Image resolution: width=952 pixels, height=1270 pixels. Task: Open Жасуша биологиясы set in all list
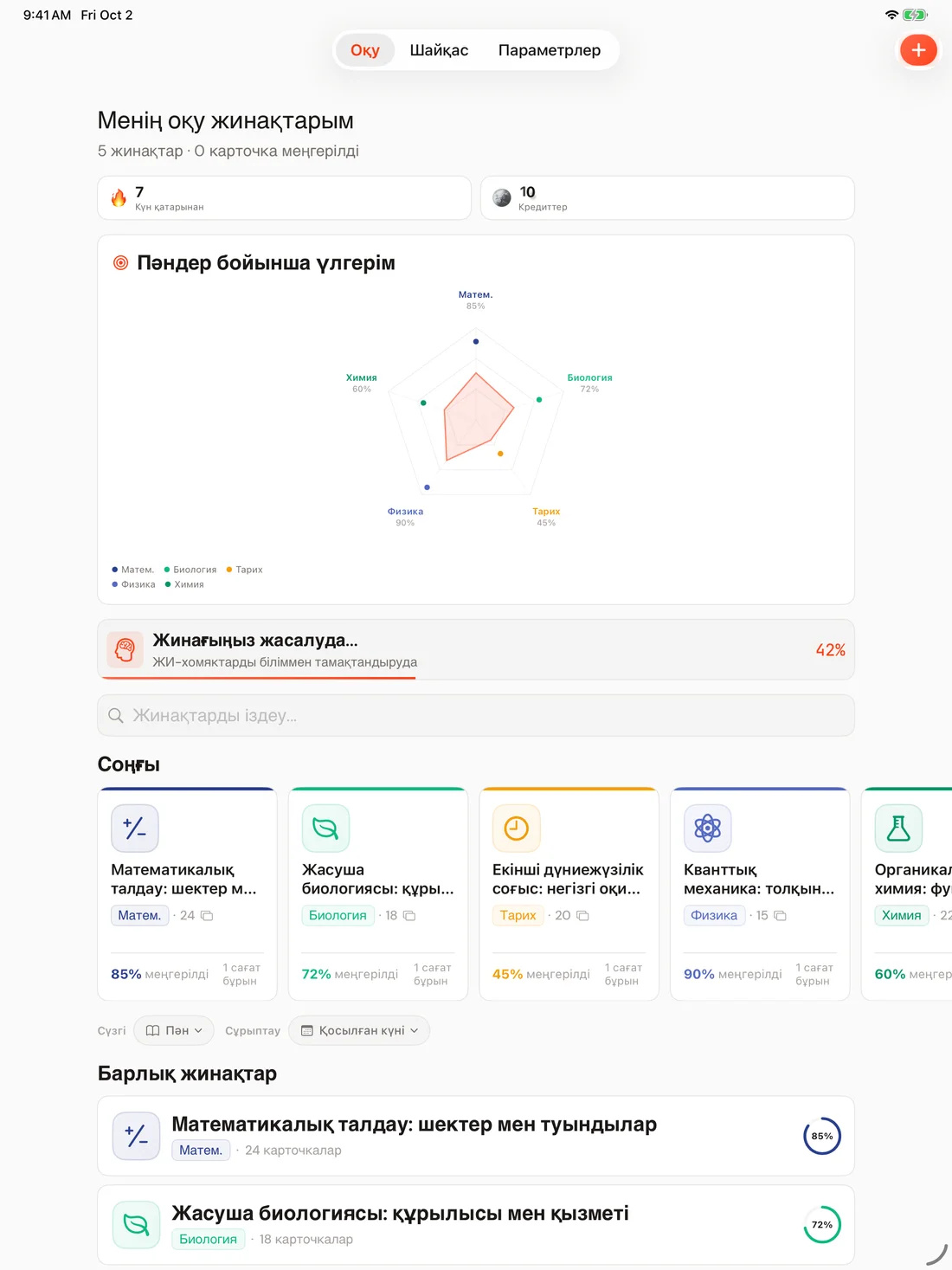(476, 1225)
